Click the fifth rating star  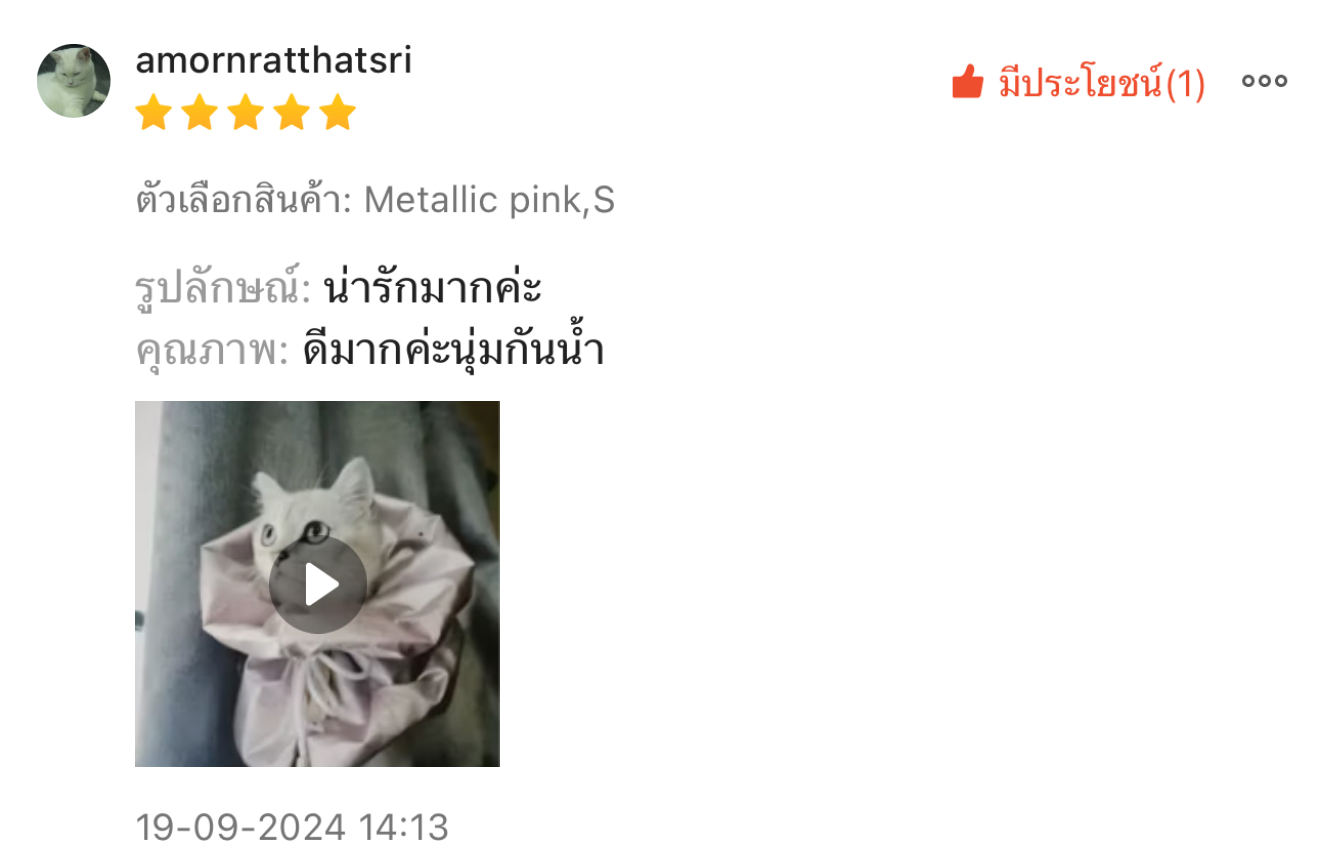(x=338, y=112)
